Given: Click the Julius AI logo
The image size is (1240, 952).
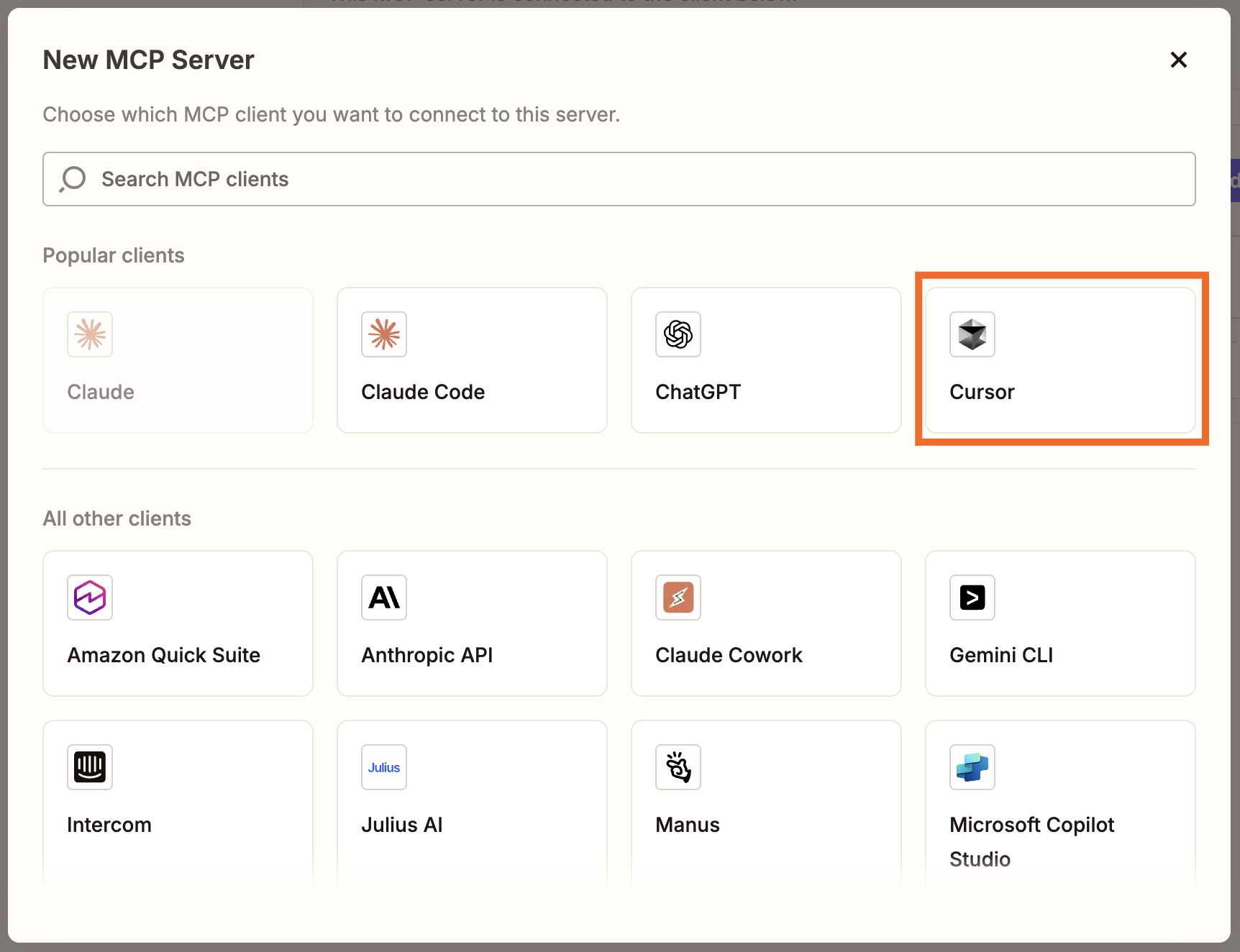Looking at the screenshot, I should (x=384, y=767).
